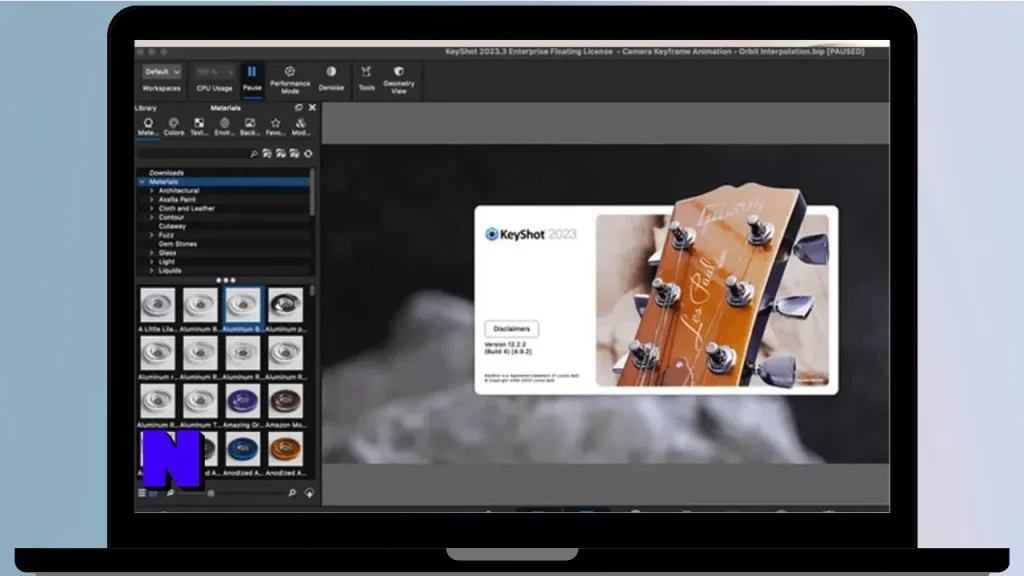The width and height of the screenshot is (1024, 576).
Task: Select the A Little Lila... material thumbnail
Action: (157, 306)
